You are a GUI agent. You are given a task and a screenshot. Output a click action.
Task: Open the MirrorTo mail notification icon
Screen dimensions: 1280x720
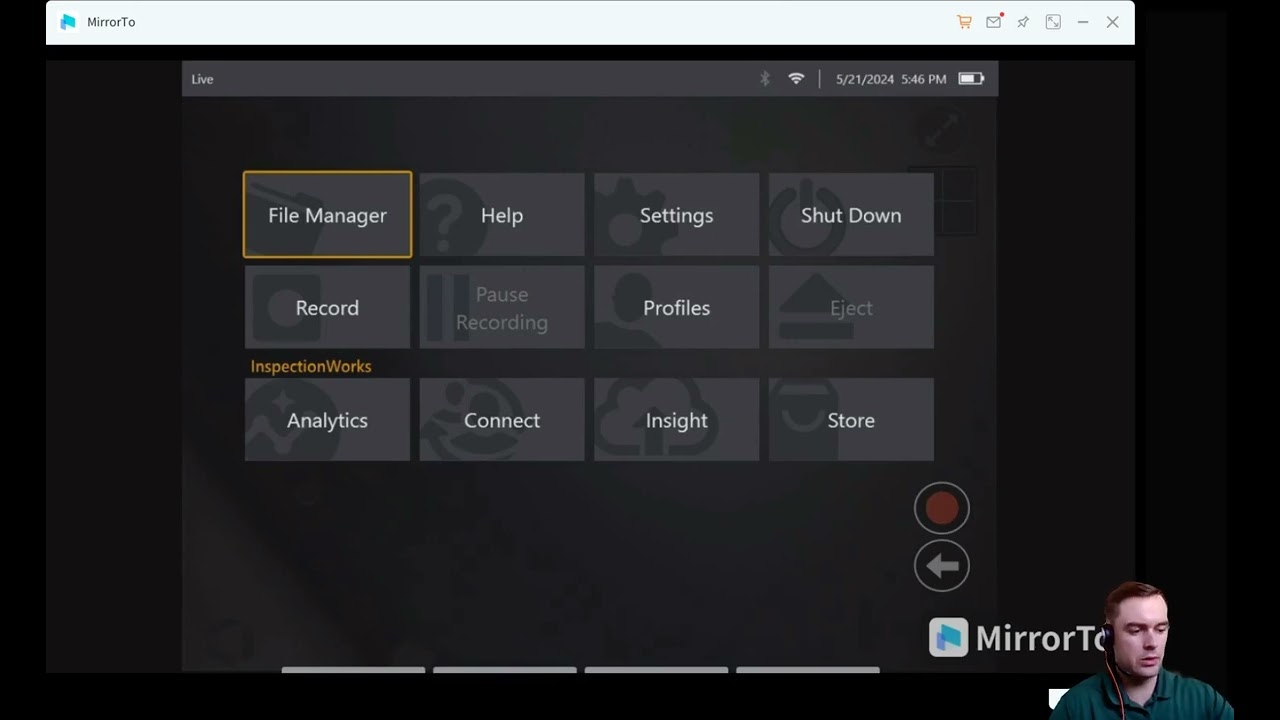click(994, 22)
